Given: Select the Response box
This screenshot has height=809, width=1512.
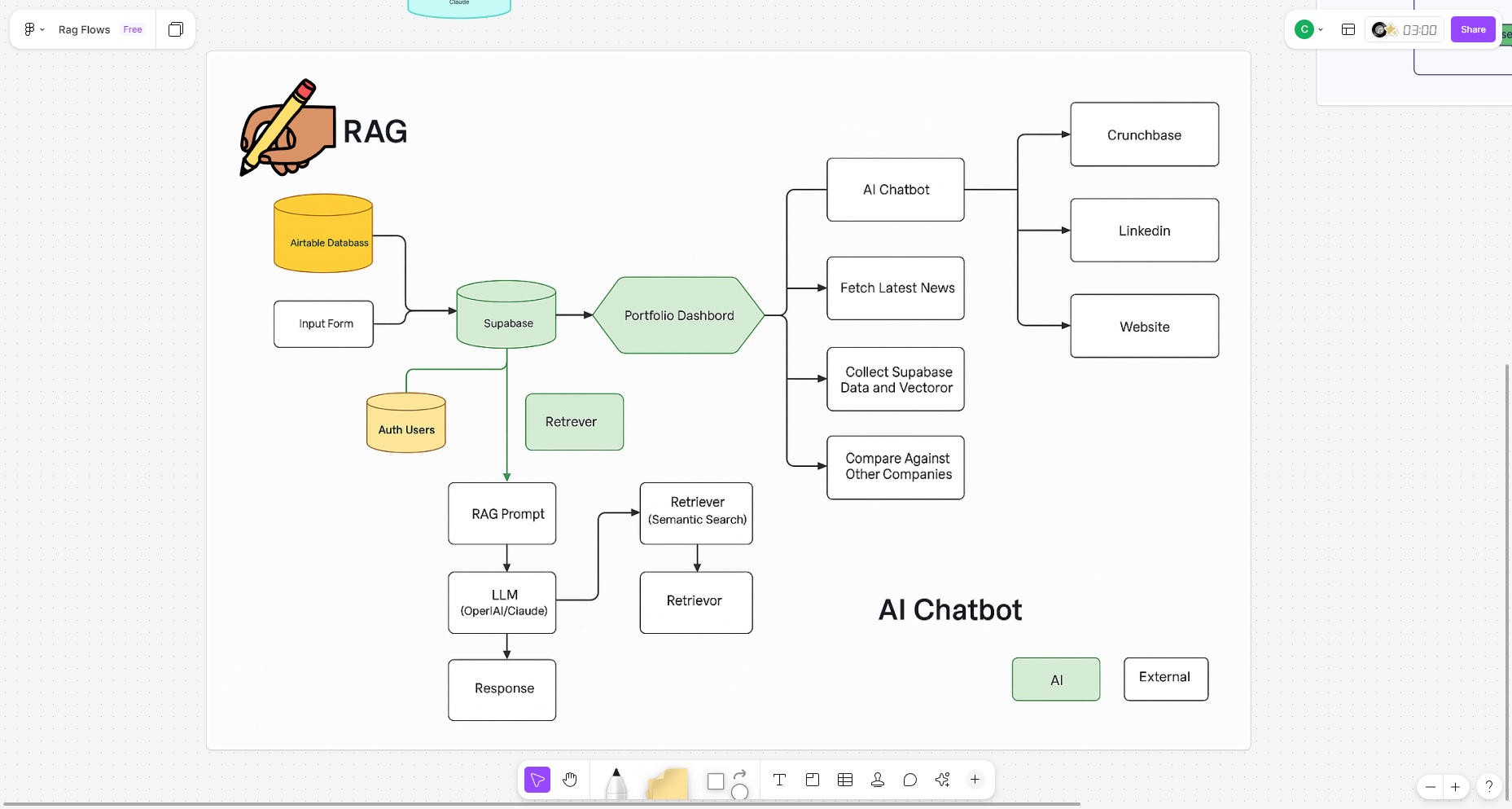Looking at the screenshot, I should tap(502, 690).
